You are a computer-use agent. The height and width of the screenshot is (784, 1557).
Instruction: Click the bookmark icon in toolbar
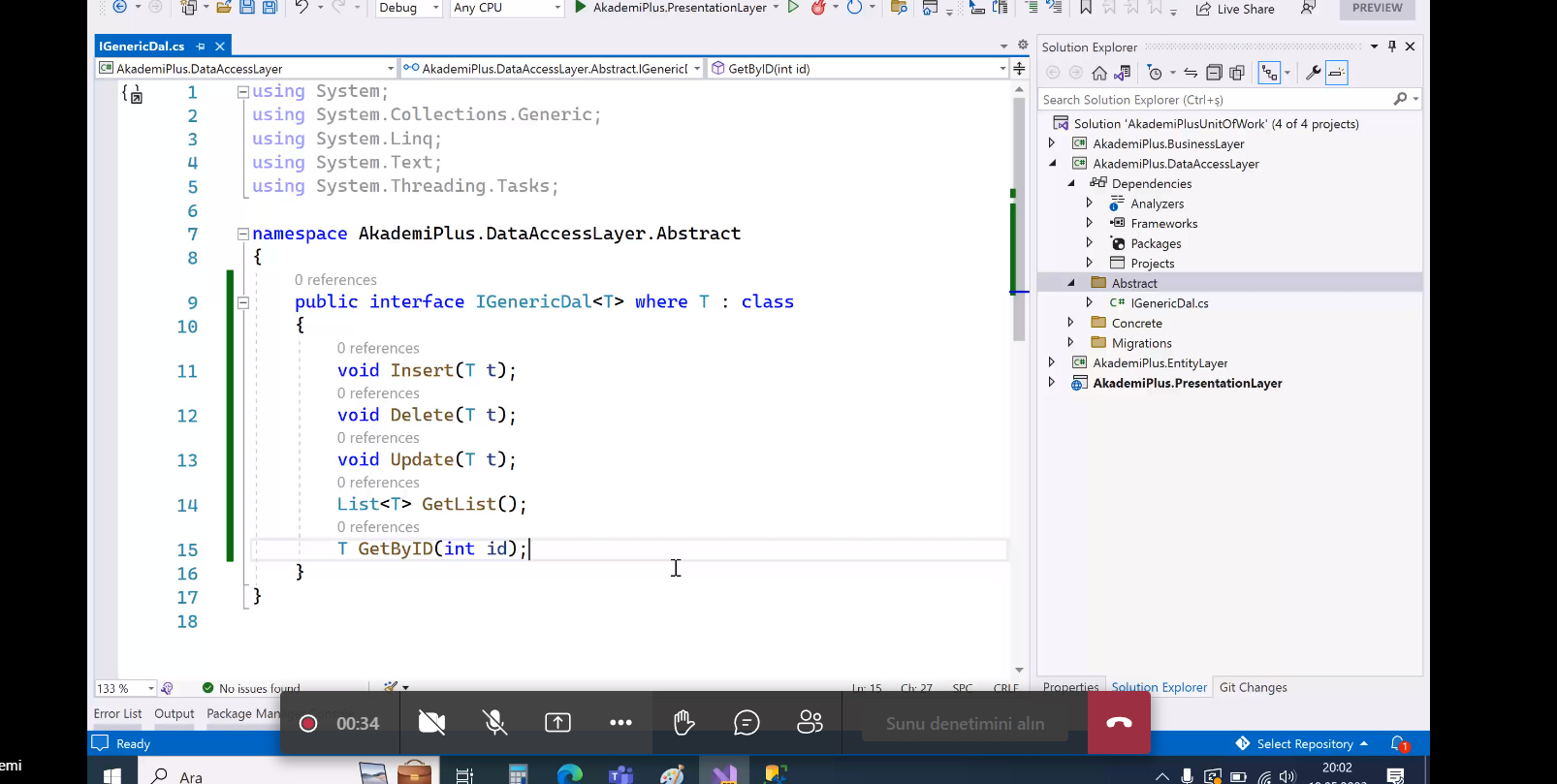pyautogui.click(x=1086, y=8)
